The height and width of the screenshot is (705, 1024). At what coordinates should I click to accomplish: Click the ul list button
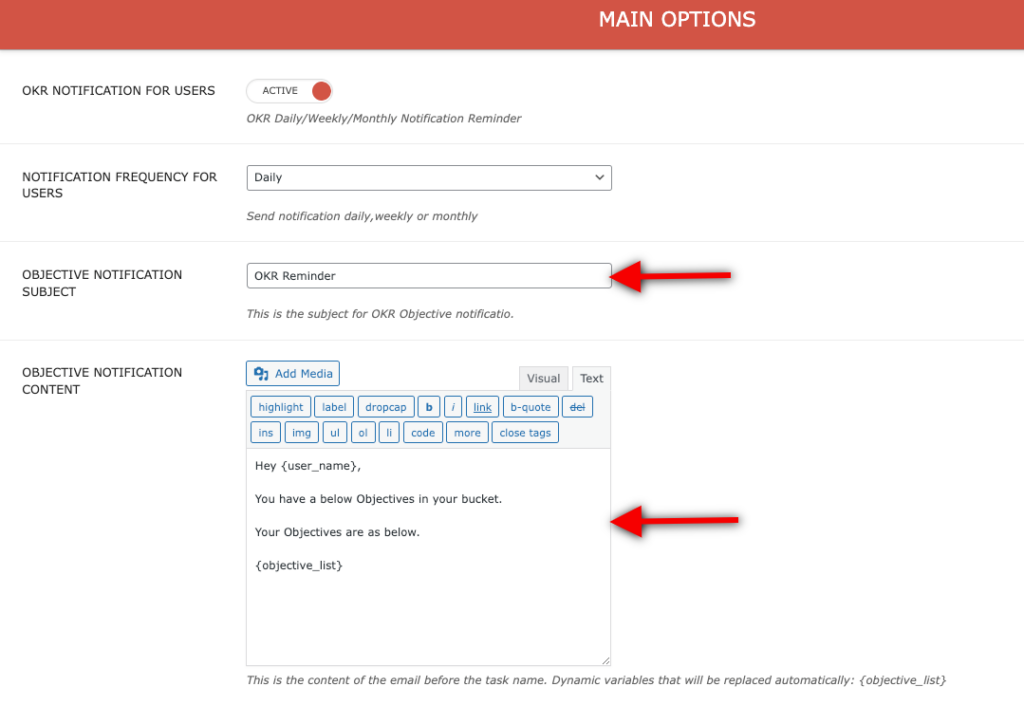[x=335, y=433]
